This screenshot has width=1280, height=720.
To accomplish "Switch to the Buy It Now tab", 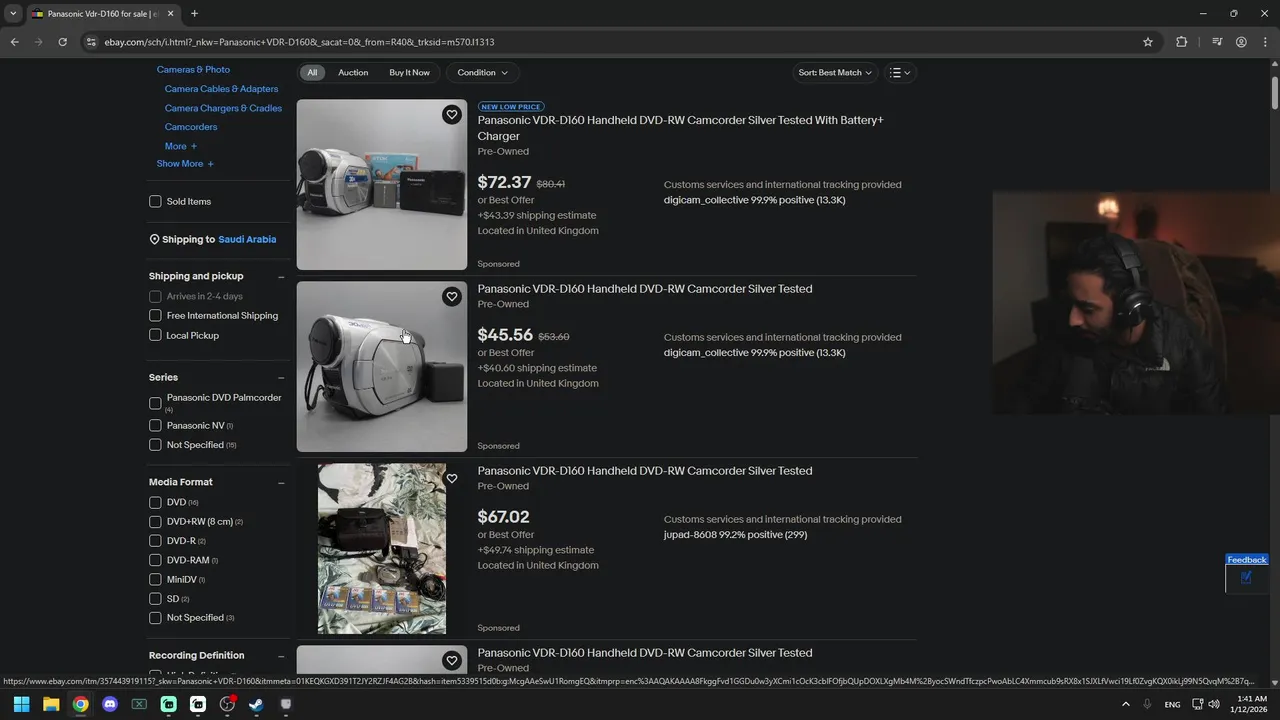I will pyautogui.click(x=409, y=72).
